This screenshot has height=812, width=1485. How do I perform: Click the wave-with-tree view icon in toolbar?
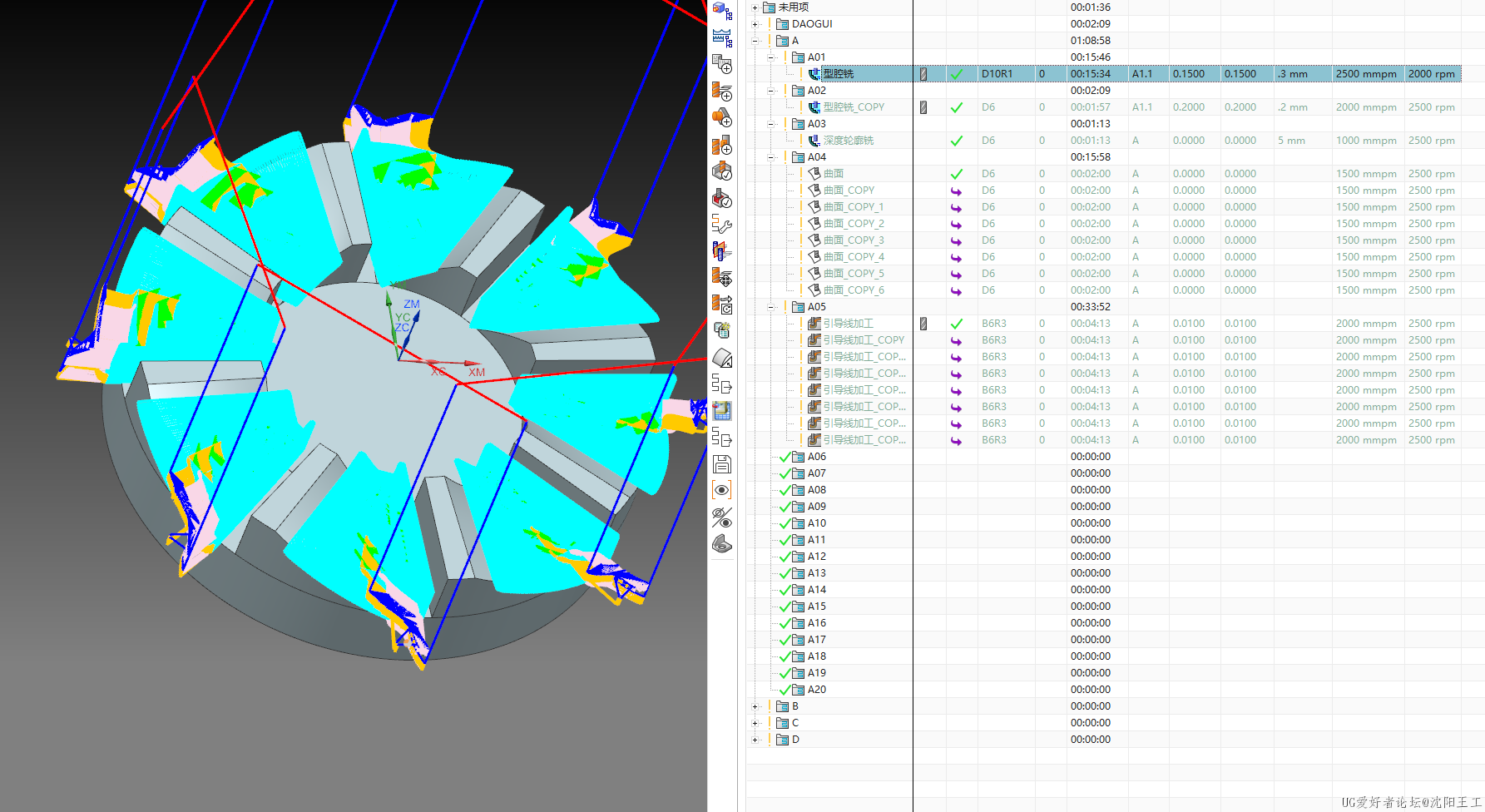(722, 37)
